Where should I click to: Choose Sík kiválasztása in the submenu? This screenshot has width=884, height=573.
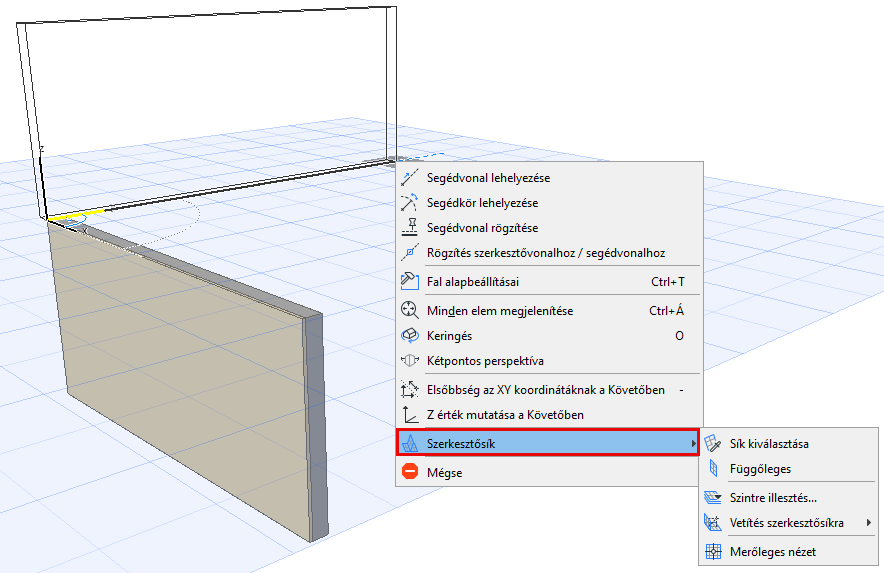click(x=789, y=444)
